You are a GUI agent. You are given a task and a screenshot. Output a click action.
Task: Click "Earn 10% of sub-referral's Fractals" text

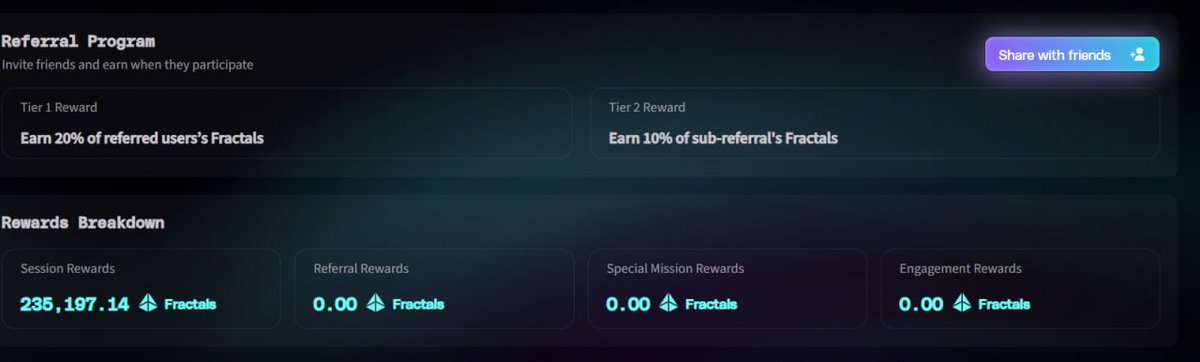(x=723, y=138)
